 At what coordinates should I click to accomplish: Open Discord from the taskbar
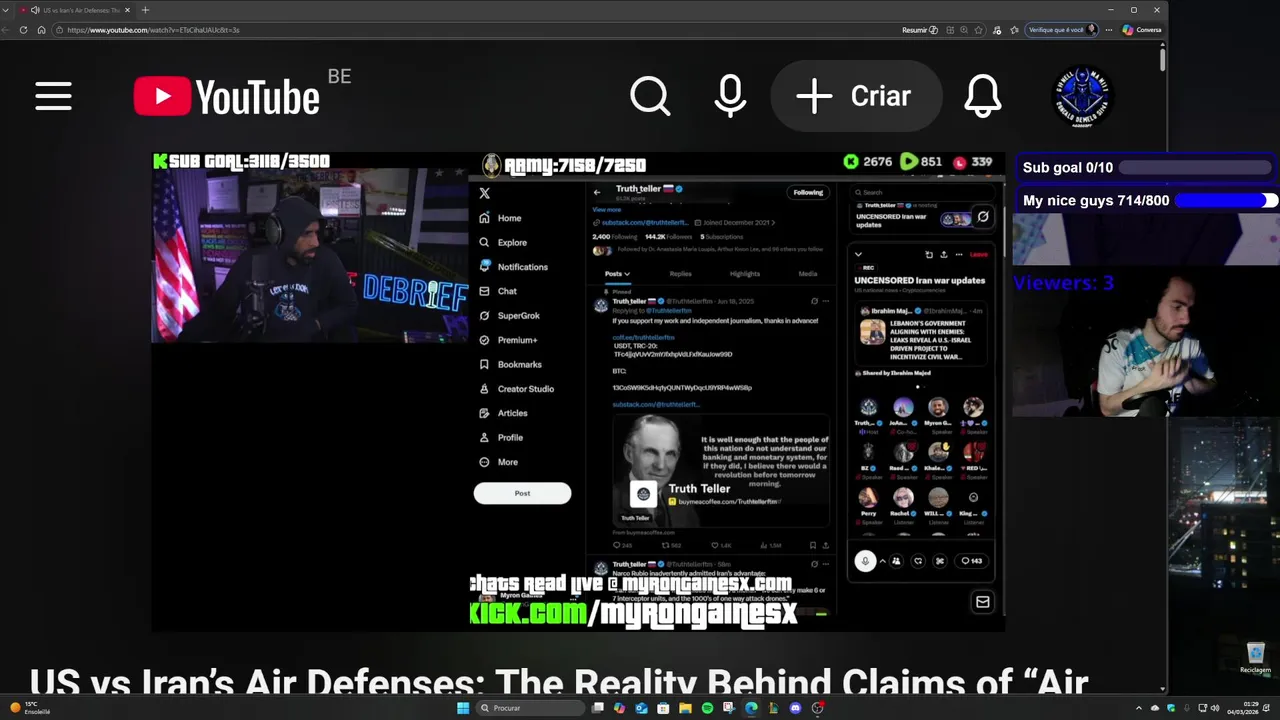pyautogui.click(x=795, y=708)
